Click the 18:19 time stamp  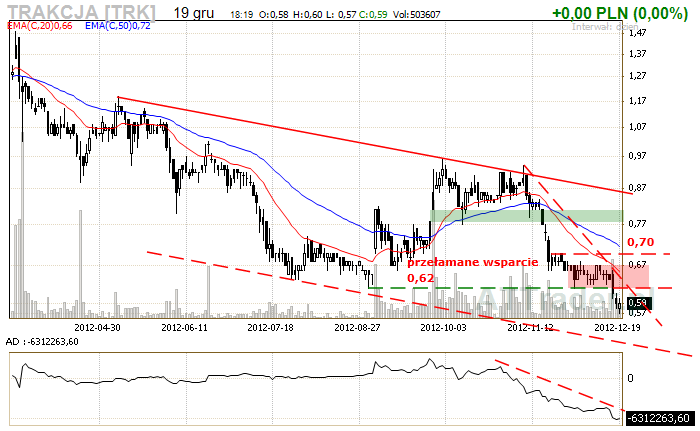click(x=242, y=15)
